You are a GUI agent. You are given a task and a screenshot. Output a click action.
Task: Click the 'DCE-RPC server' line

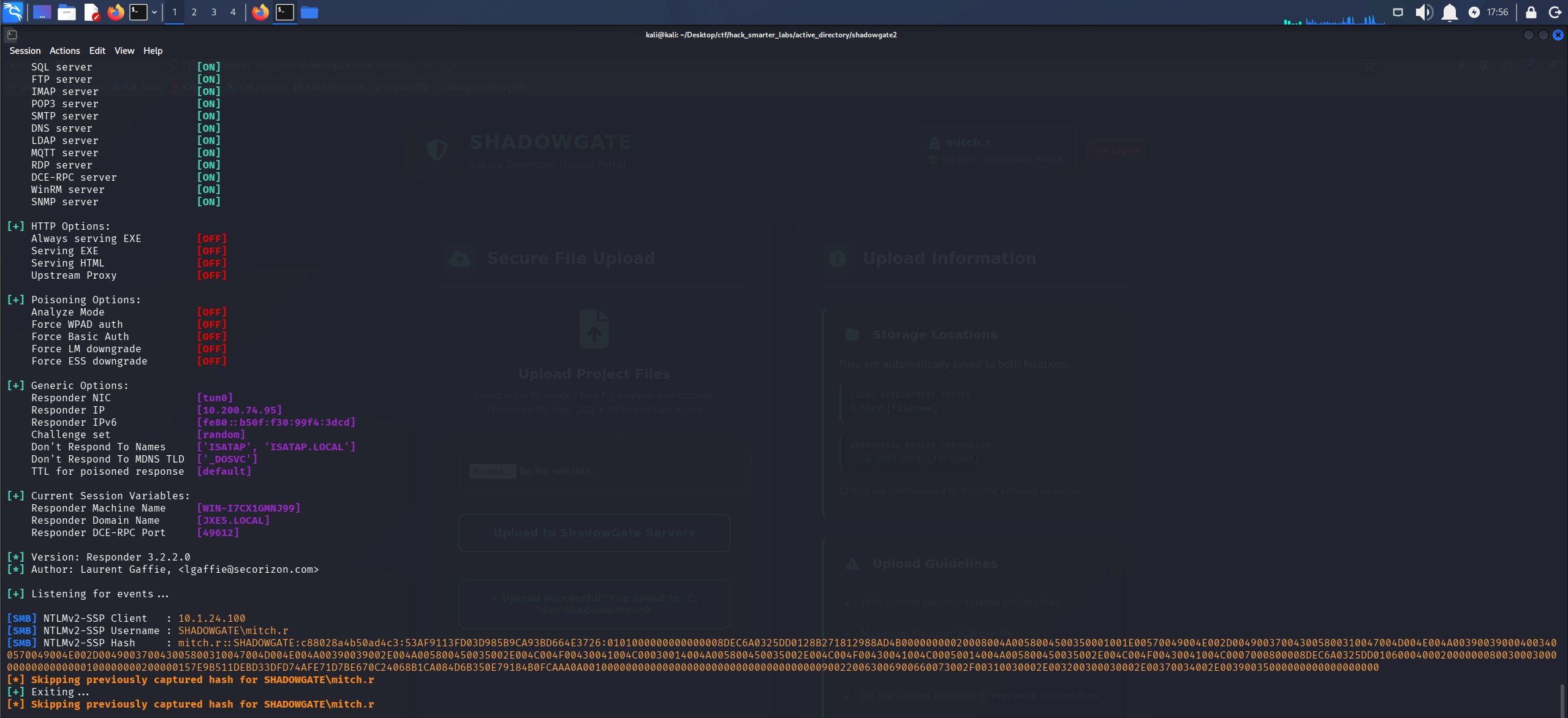coord(126,177)
